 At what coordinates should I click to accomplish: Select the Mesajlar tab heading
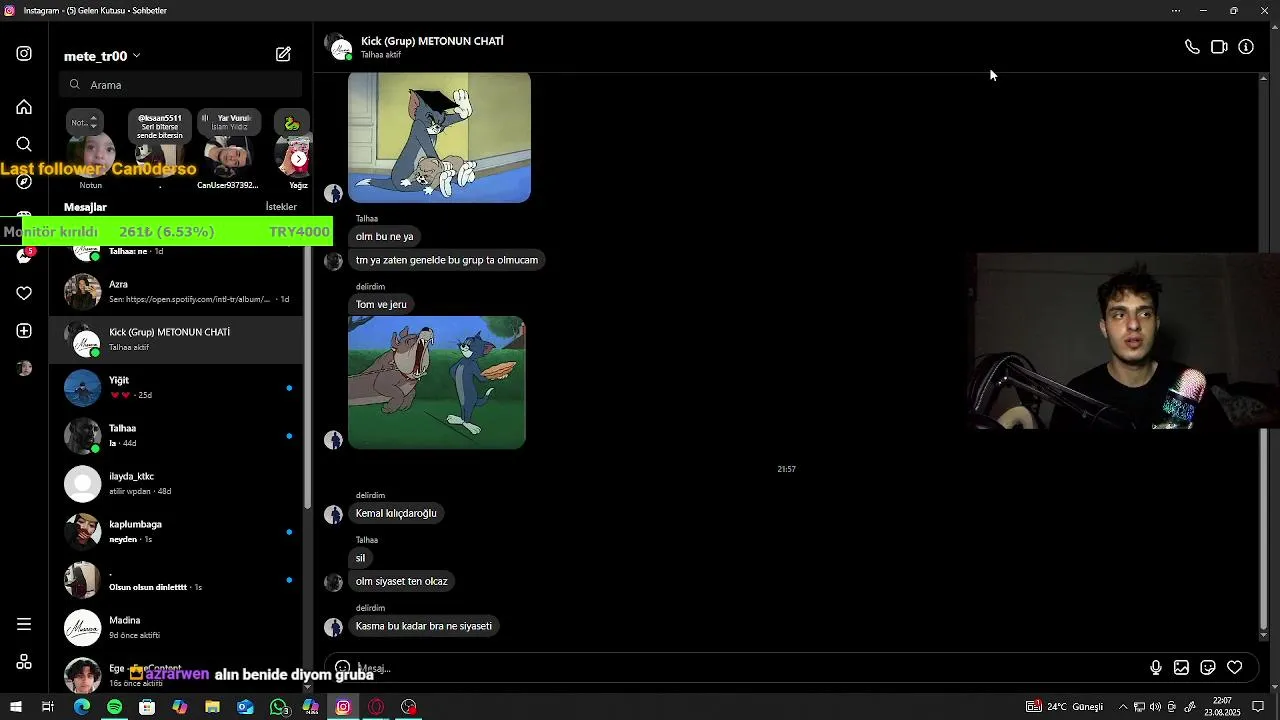click(x=85, y=207)
